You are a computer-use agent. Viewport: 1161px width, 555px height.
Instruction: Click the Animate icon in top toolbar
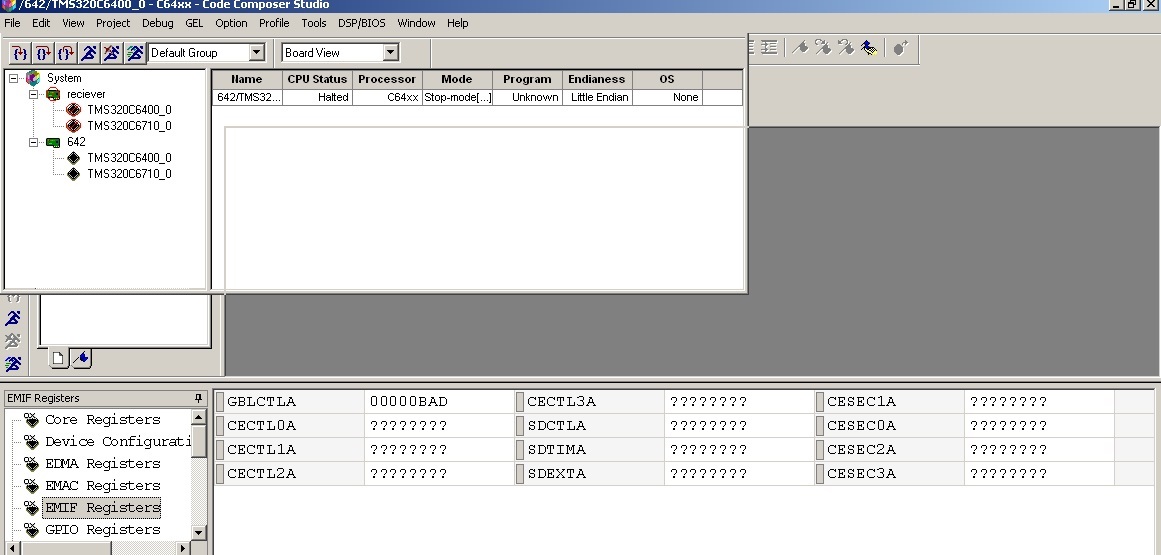tap(135, 53)
